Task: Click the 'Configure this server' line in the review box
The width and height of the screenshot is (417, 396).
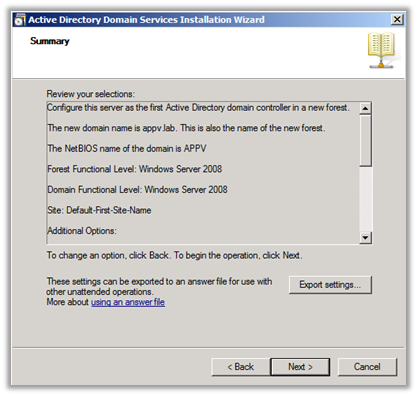Action: (198, 108)
